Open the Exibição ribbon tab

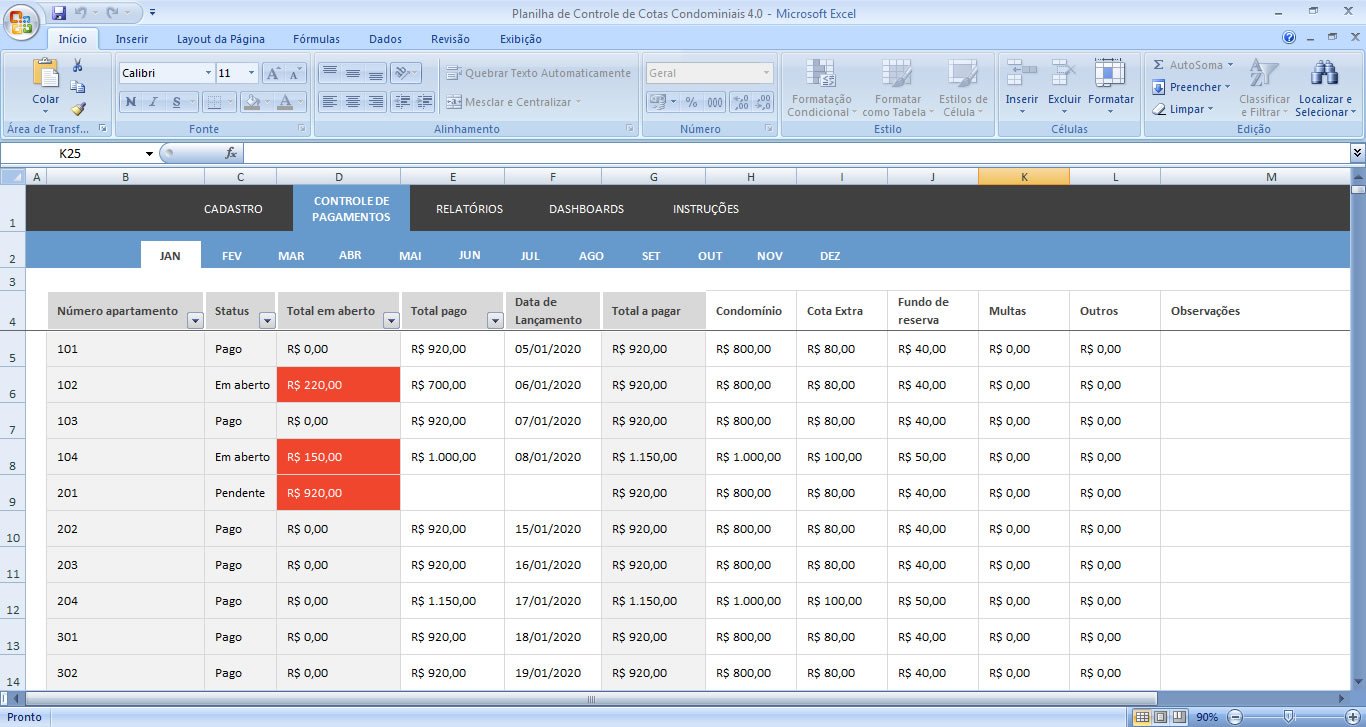521,39
